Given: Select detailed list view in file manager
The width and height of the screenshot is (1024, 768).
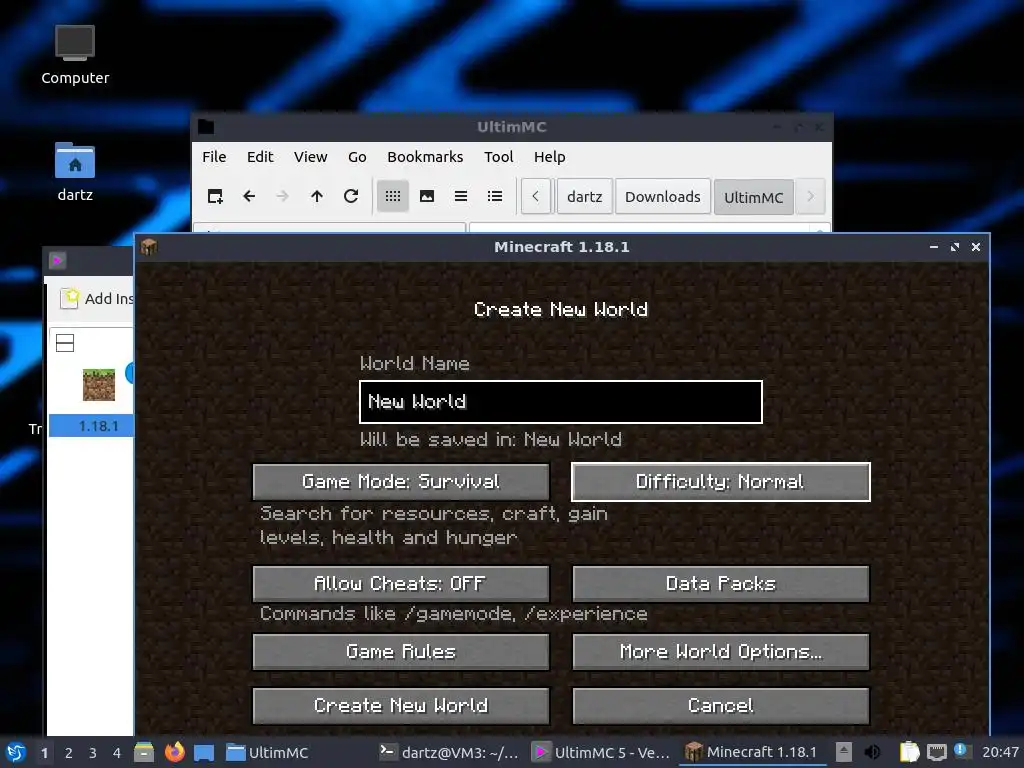Looking at the screenshot, I should click(495, 196).
